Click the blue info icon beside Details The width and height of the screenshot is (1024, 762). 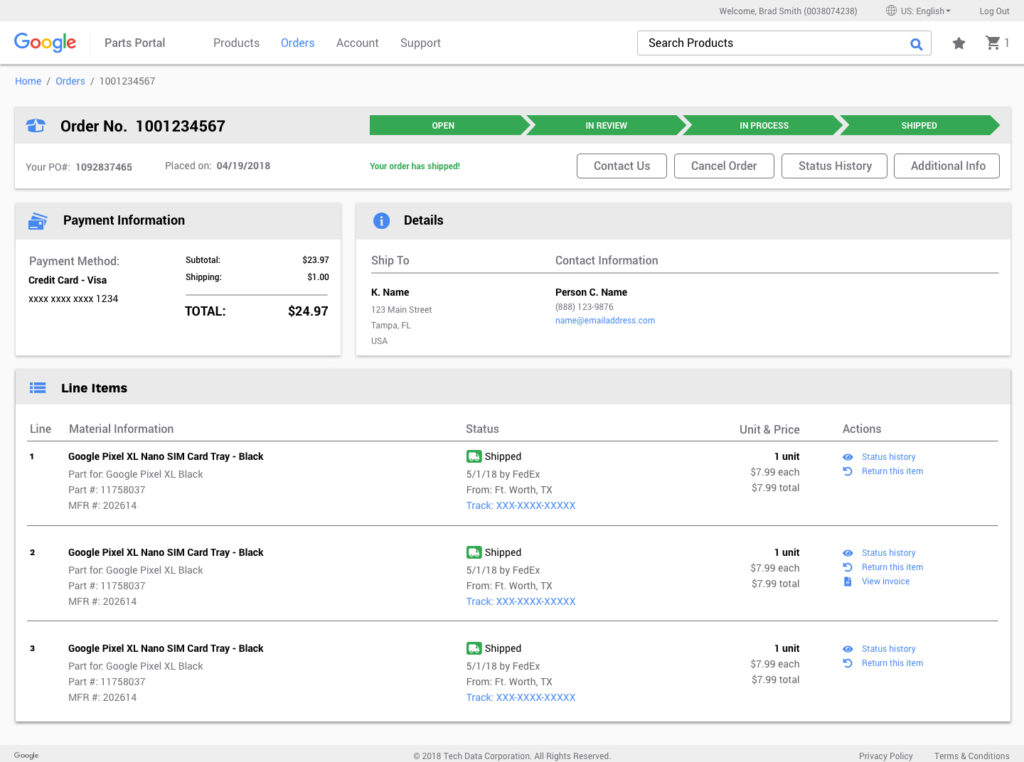click(x=381, y=221)
